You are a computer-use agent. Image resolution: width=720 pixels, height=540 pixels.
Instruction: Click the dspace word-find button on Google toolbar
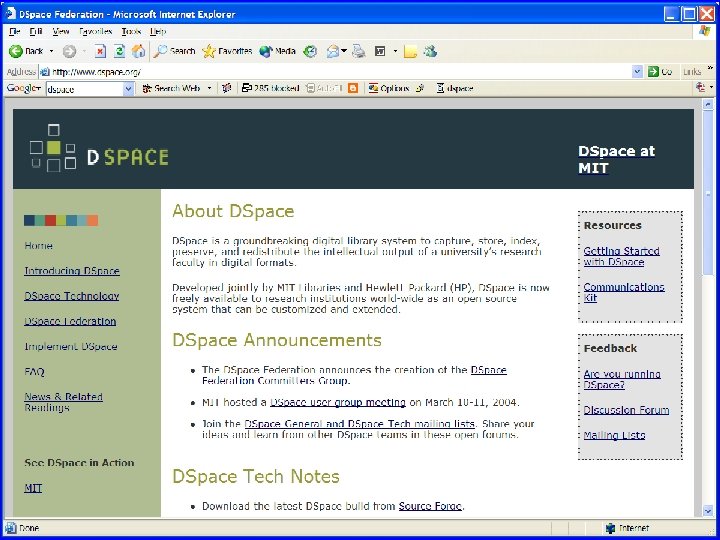pyautogui.click(x=455, y=88)
